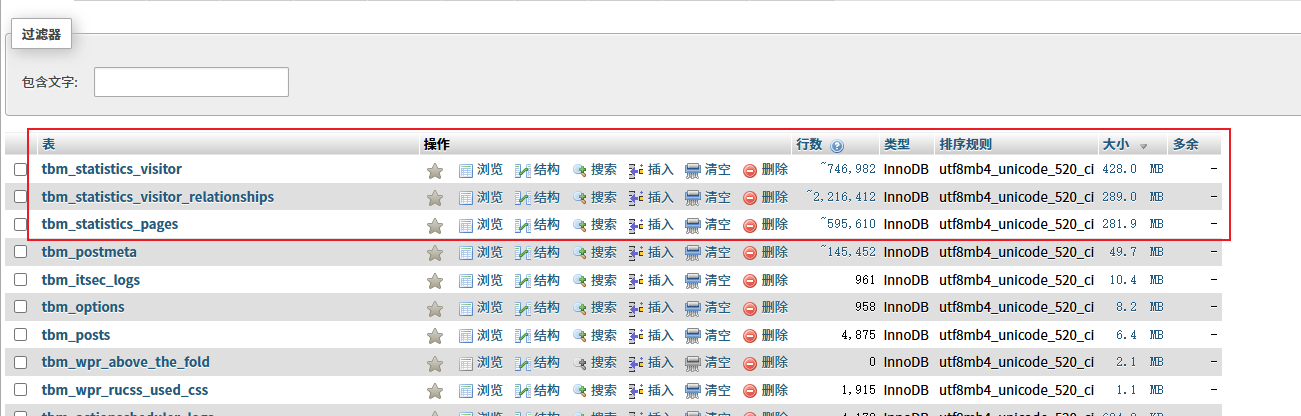Screen dimensions: 1301x416
Task: Check the tbm_statistics_visitor row checkbox
Action: (21, 170)
